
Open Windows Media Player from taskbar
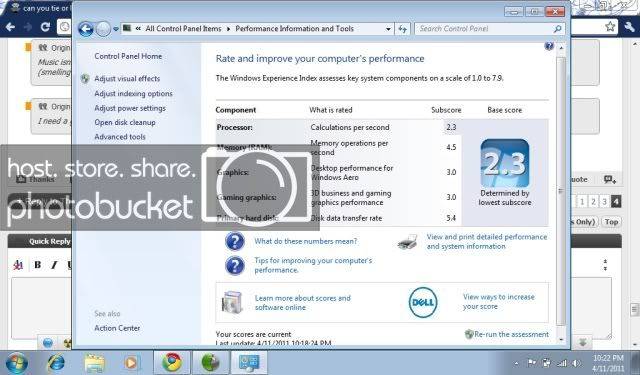131,362
